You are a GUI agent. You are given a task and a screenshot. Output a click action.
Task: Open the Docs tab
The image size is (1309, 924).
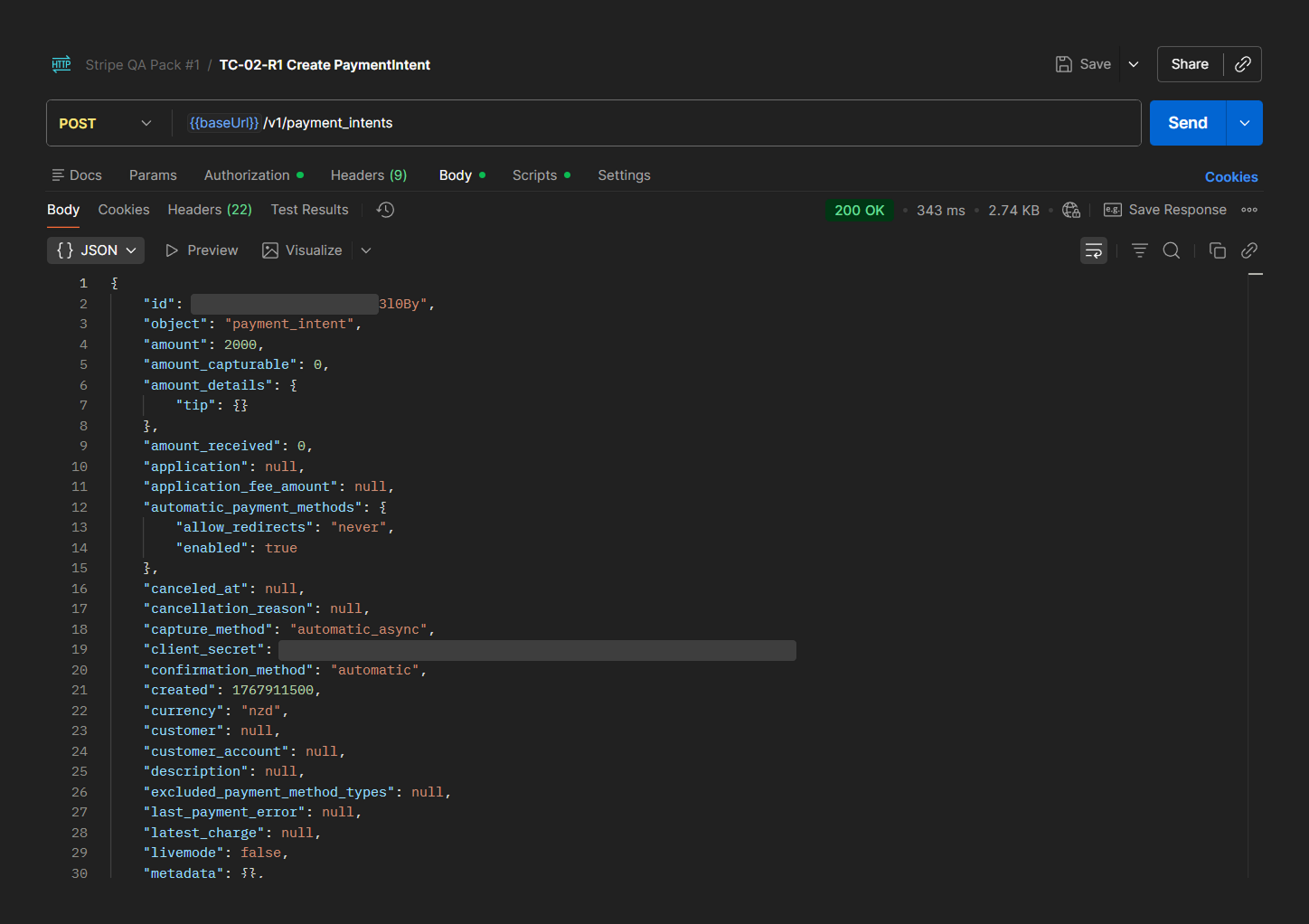(77, 175)
